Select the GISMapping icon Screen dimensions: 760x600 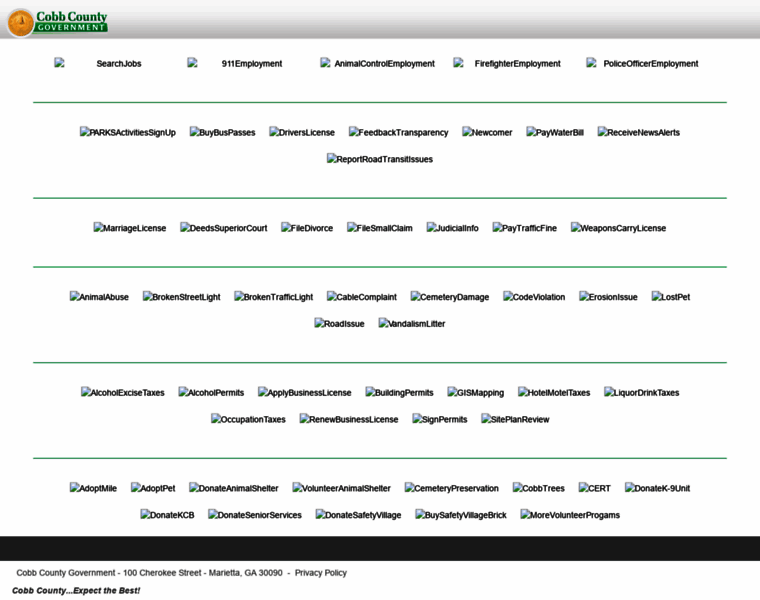[475, 393]
